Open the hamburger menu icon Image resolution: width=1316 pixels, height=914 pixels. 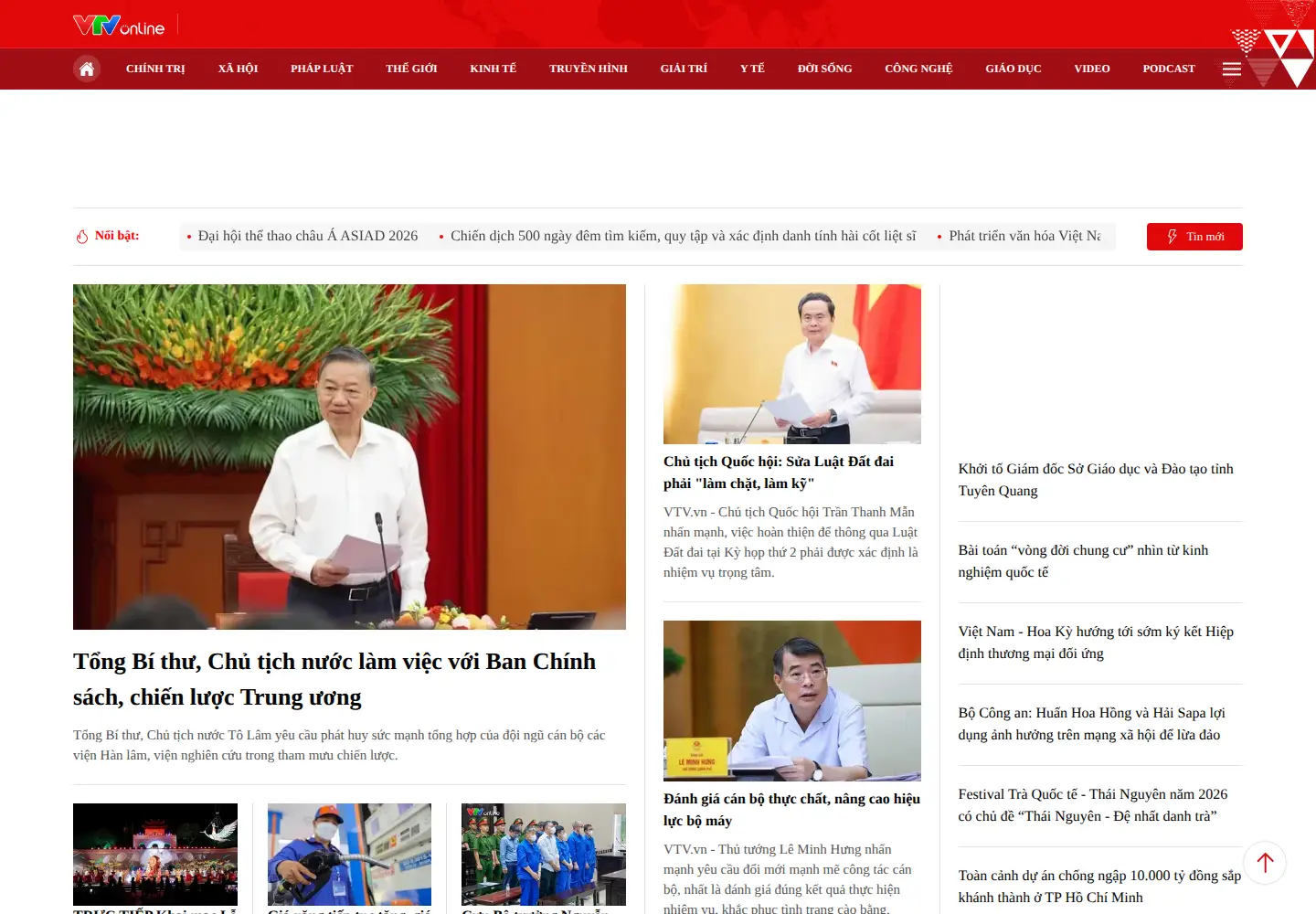(x=1232, y=69)
